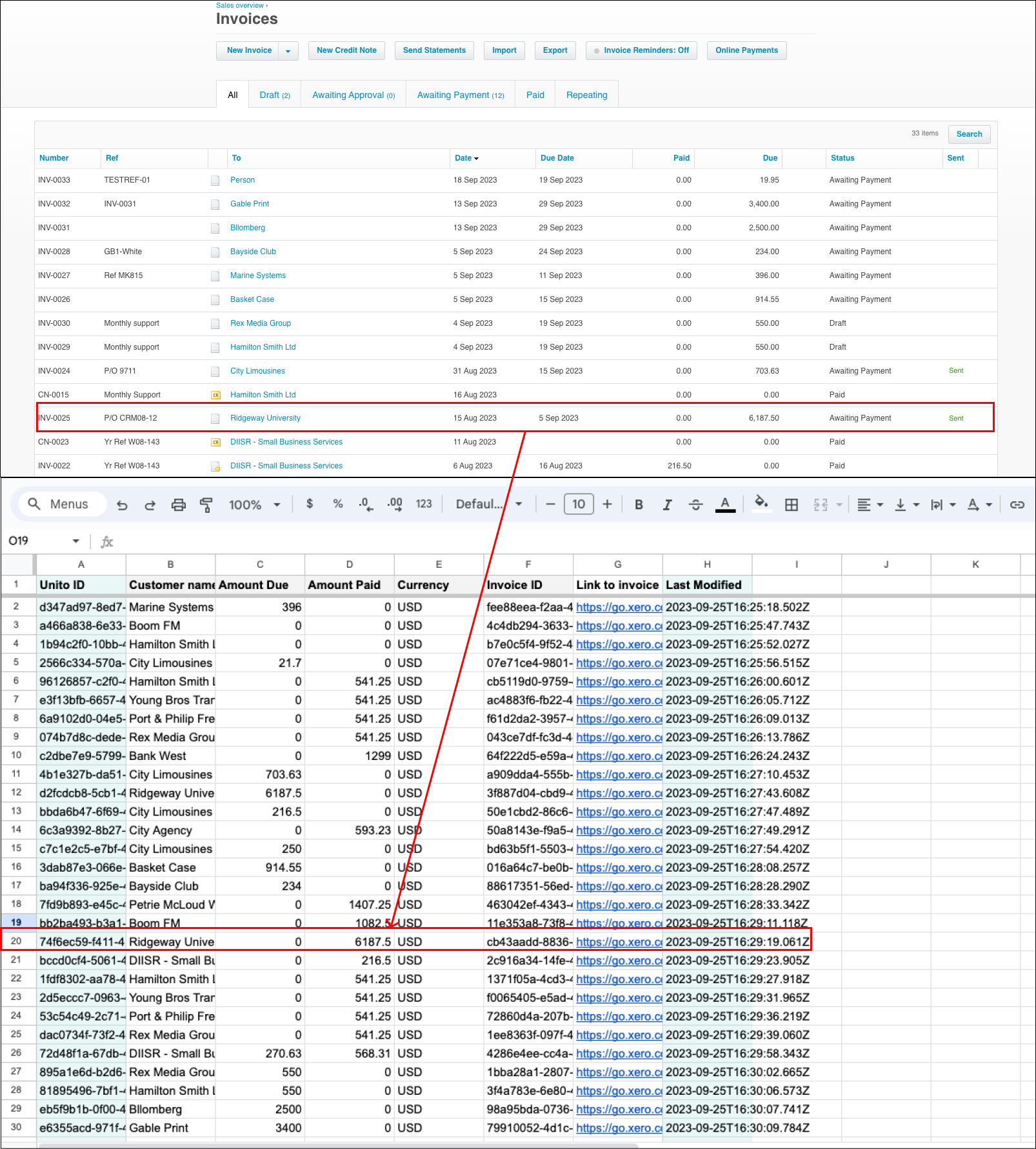Apply currency format icon

(x=310, y=505)
